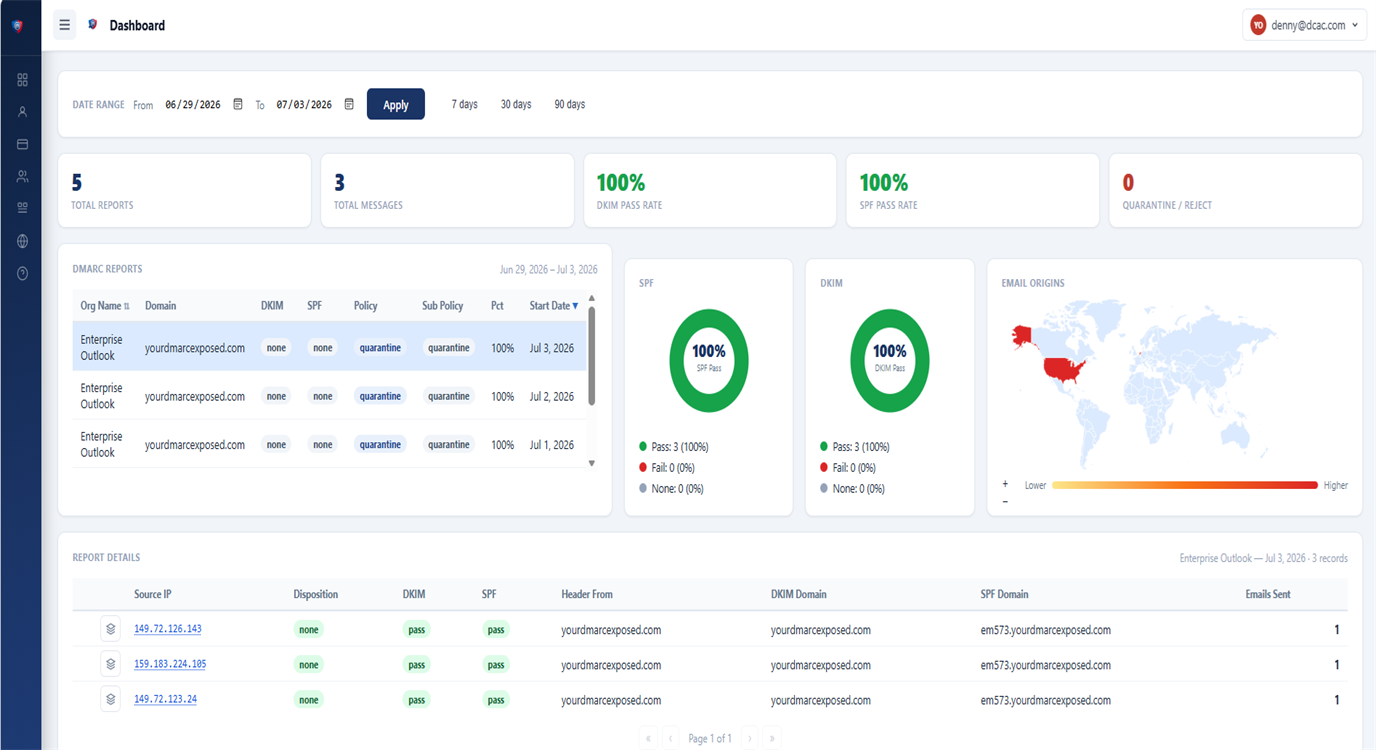Viewport: 1376px width, 750px height.
Task: Select the 90 days quick range
Action: click(569, 104)
